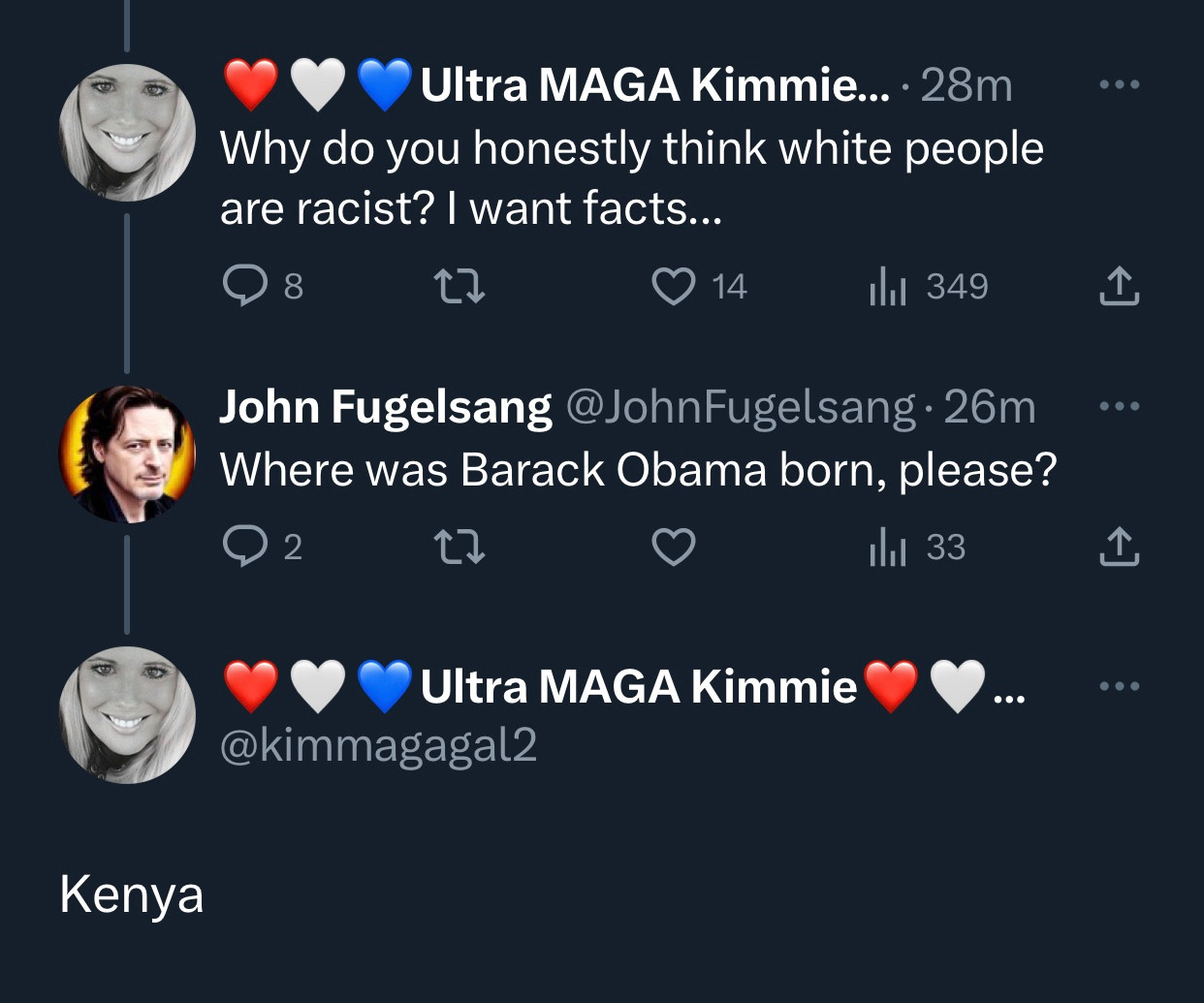Open more options on John Fugelsang's tweet
This screenshot has height=1003, width=1204.
click(1120, 406)
